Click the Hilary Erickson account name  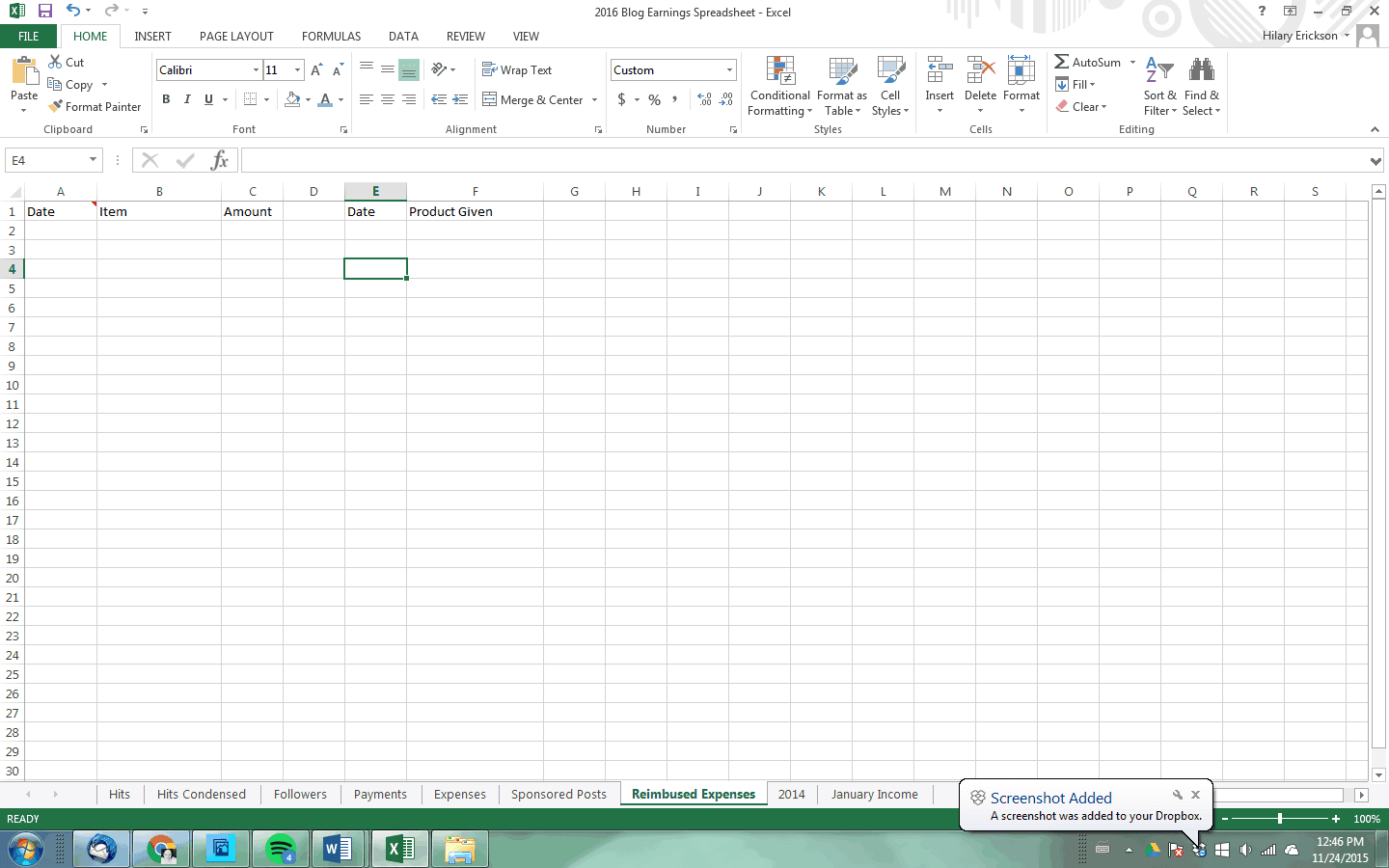tap(1299, 36)
